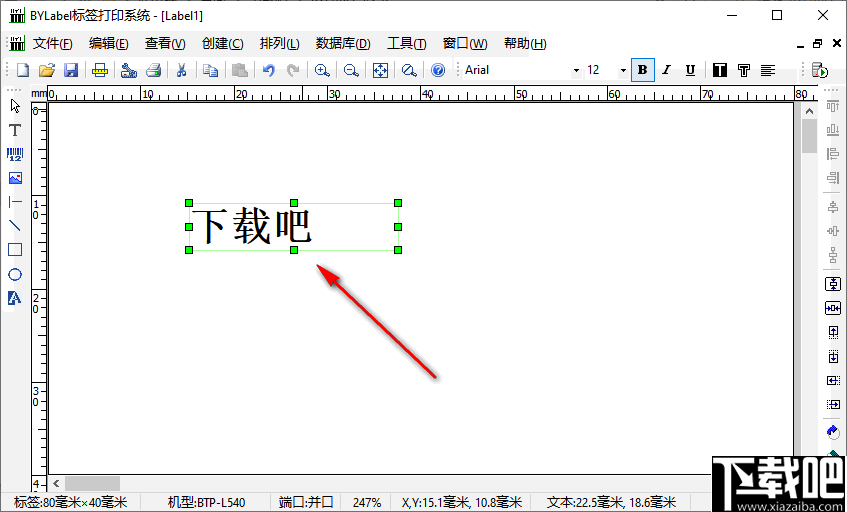Undo the last action
This screenshot has height=512, width=847.
(x=268, y=70)
